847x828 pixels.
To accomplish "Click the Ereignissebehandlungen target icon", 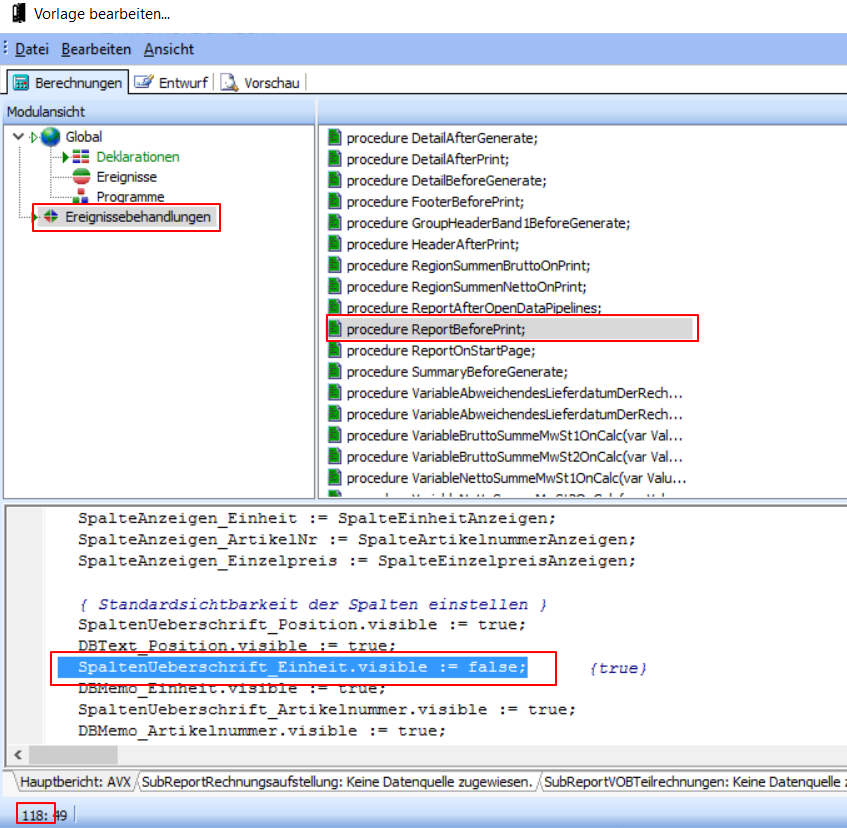I will tap(51, 217).
